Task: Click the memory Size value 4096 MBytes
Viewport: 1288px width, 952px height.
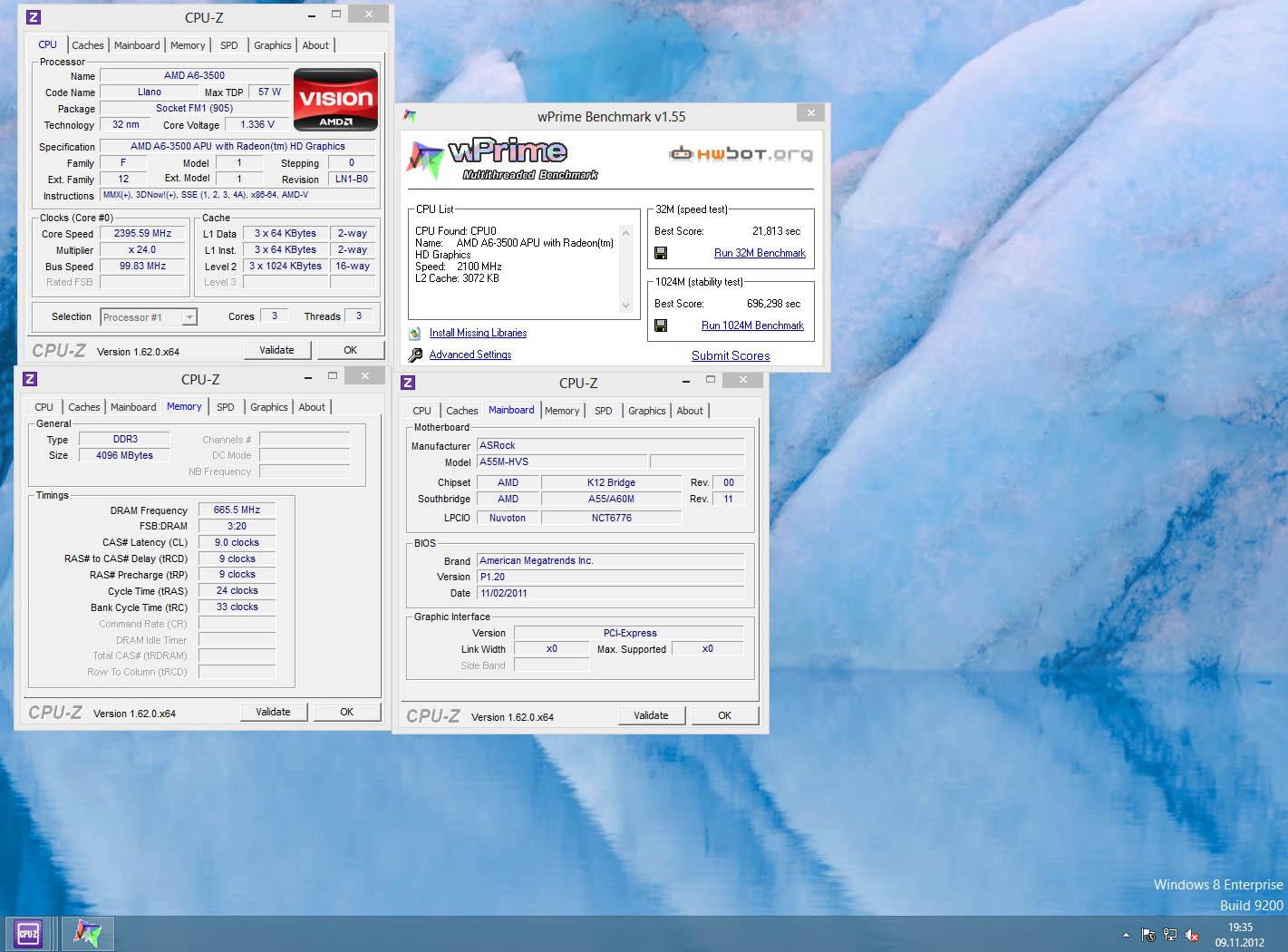Action: click(x=124, y=455)
